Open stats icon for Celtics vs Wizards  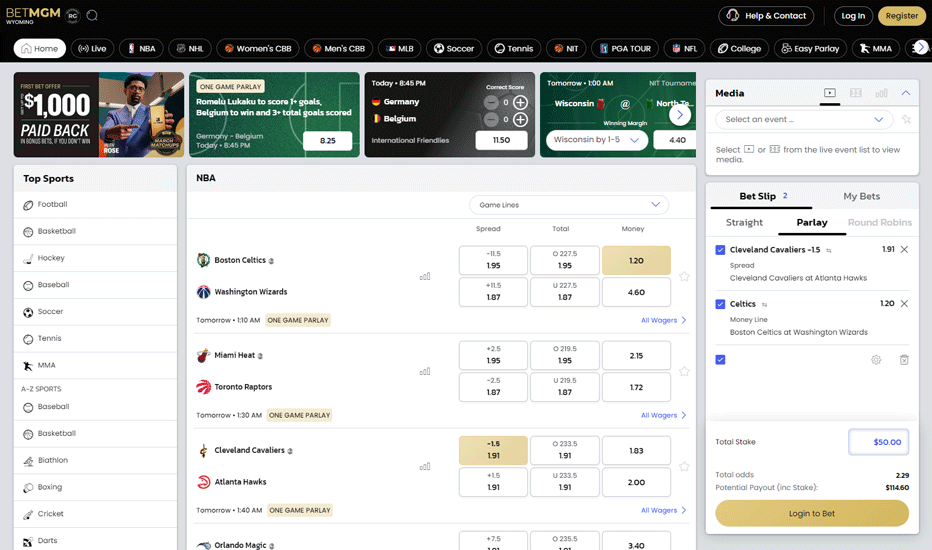(425, 276)
